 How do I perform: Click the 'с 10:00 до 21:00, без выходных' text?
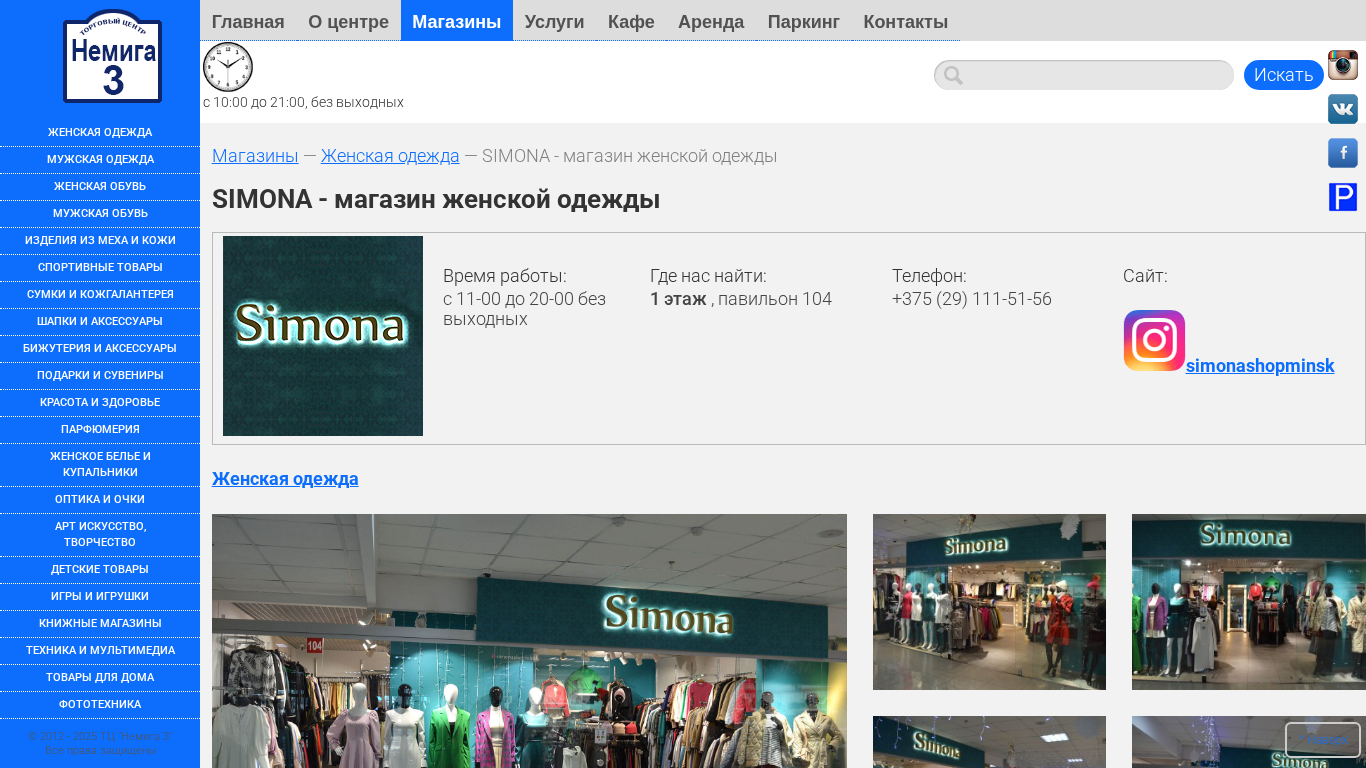[303, 102]
